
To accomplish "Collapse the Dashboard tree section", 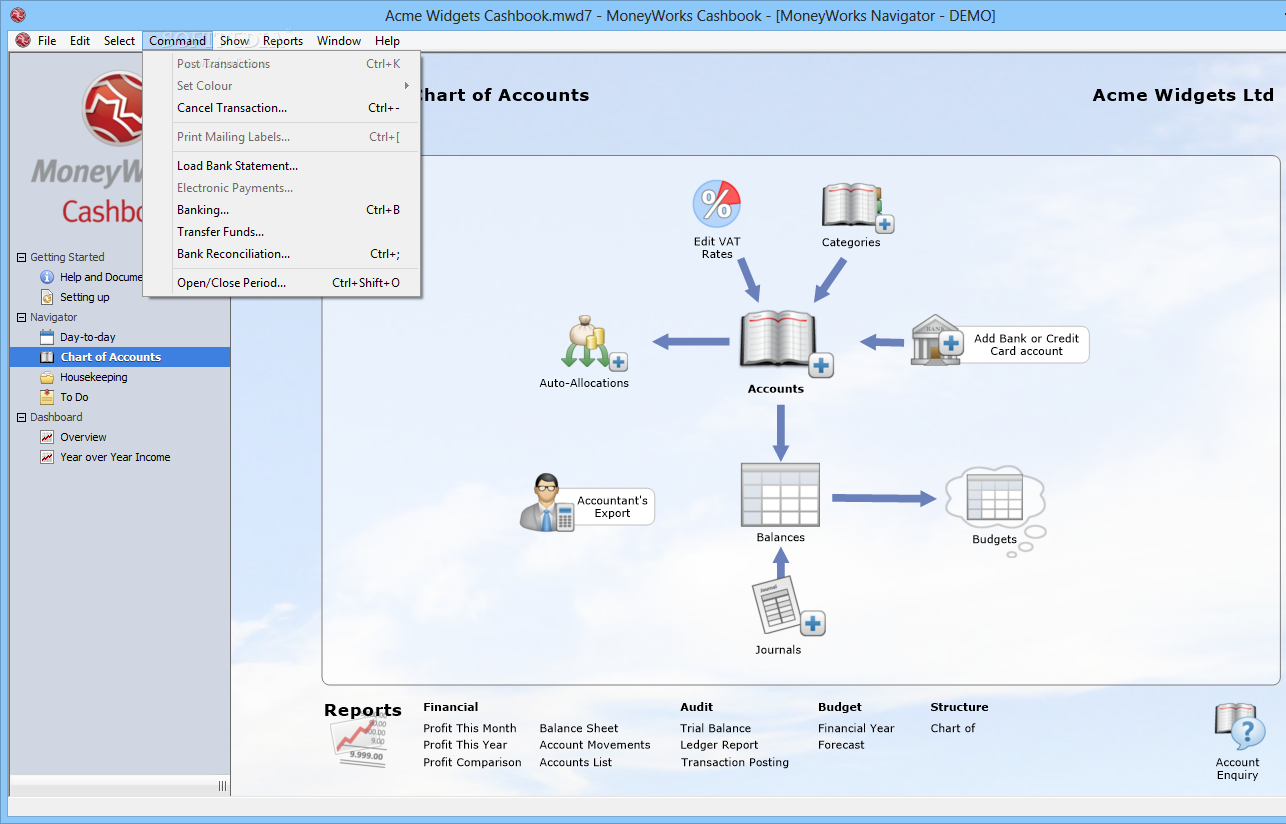I will tap(22, 417).
